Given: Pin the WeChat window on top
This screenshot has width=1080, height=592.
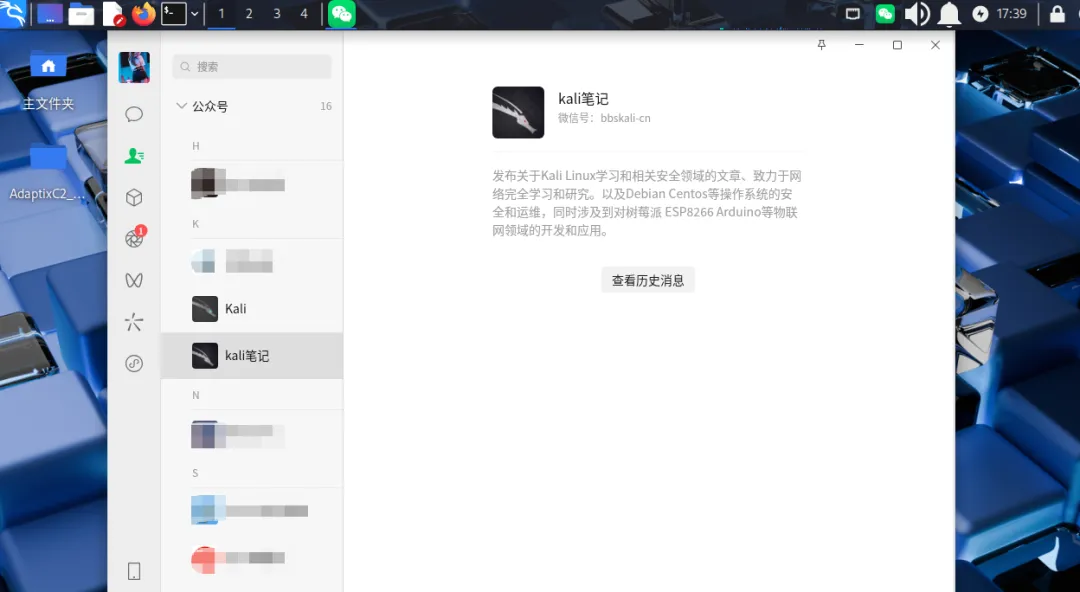Looking at the screenshot, I should click(x=821, y=45).
